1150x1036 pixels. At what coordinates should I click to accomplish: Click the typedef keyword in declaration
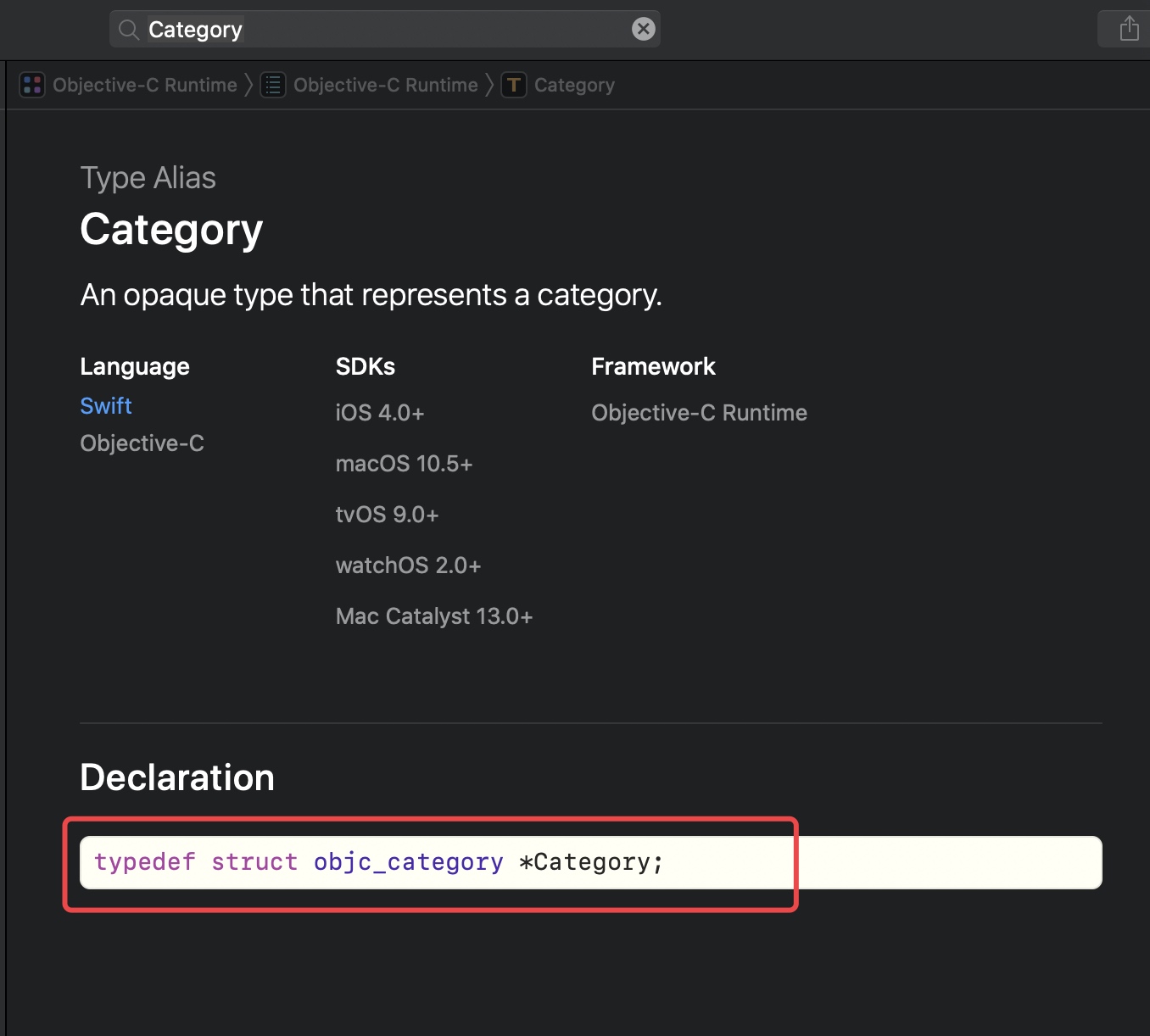145,862
